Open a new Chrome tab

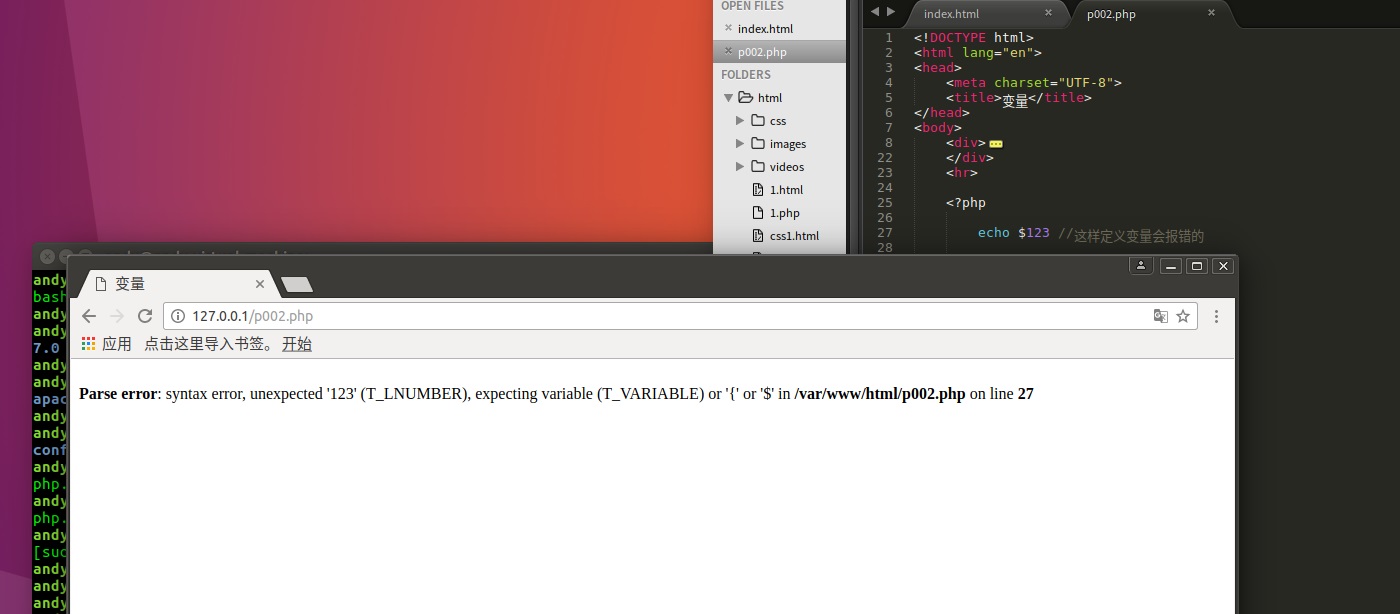296,285
